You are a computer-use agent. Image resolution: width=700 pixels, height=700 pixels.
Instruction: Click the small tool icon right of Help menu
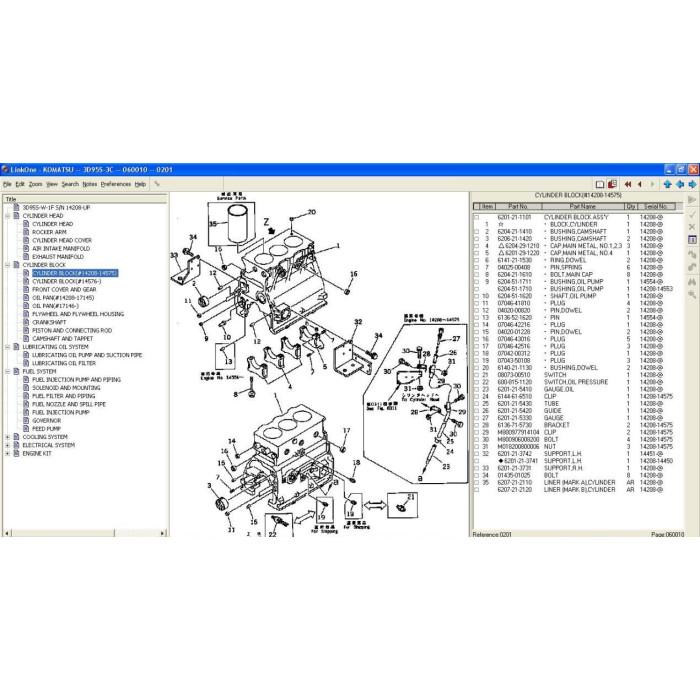[x=157, y=183]
